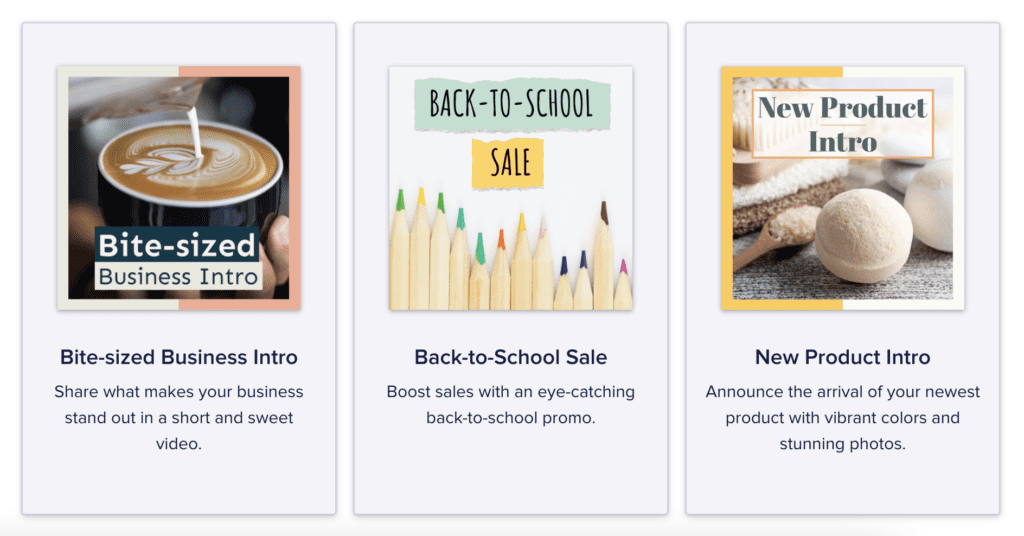The width and height of the screenshot is (1024, 536).
Task: Click the dark 'Bite-sized' overlay text on coffee image
Action: (177, 244)
